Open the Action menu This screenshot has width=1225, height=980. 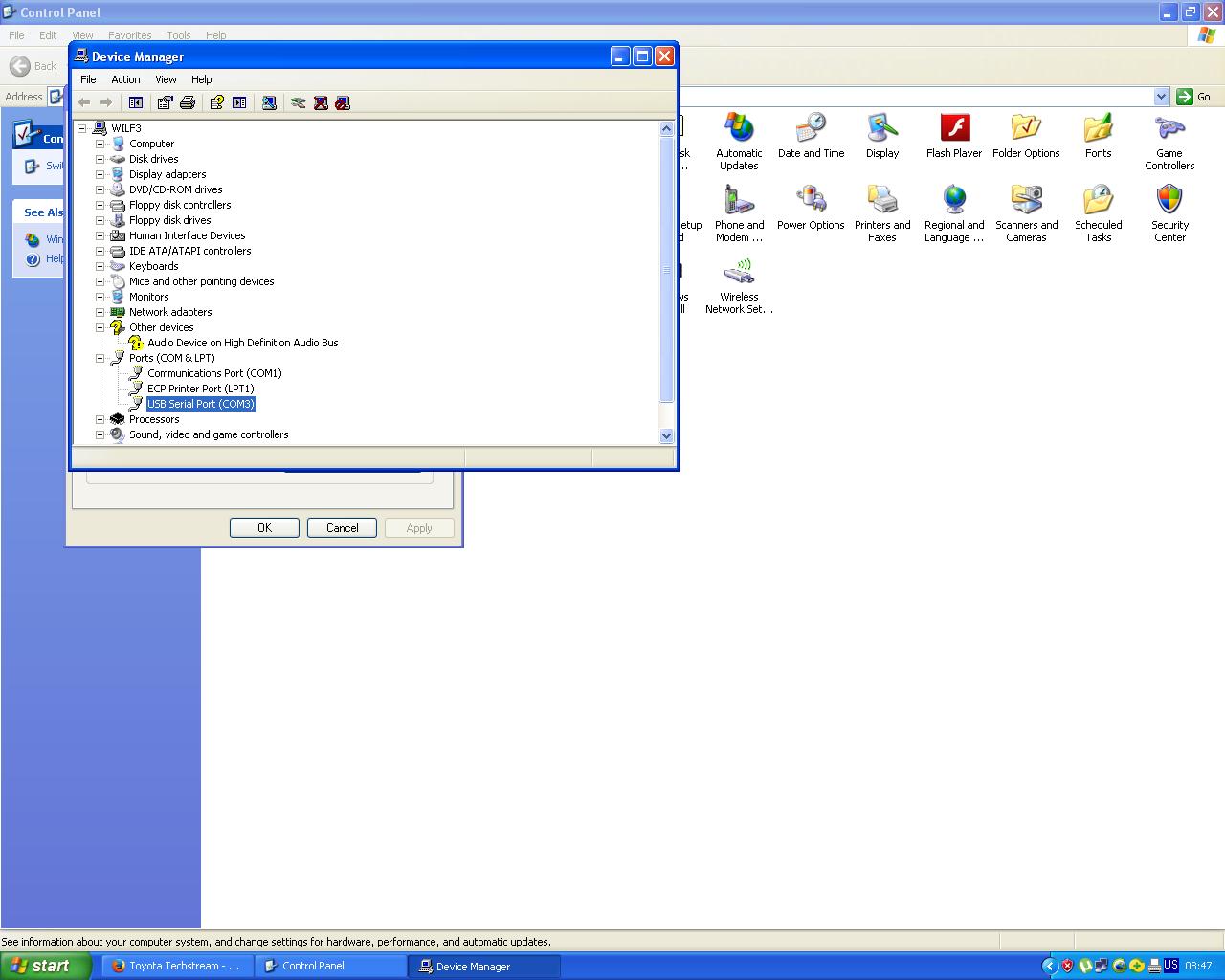coord(124,79)
